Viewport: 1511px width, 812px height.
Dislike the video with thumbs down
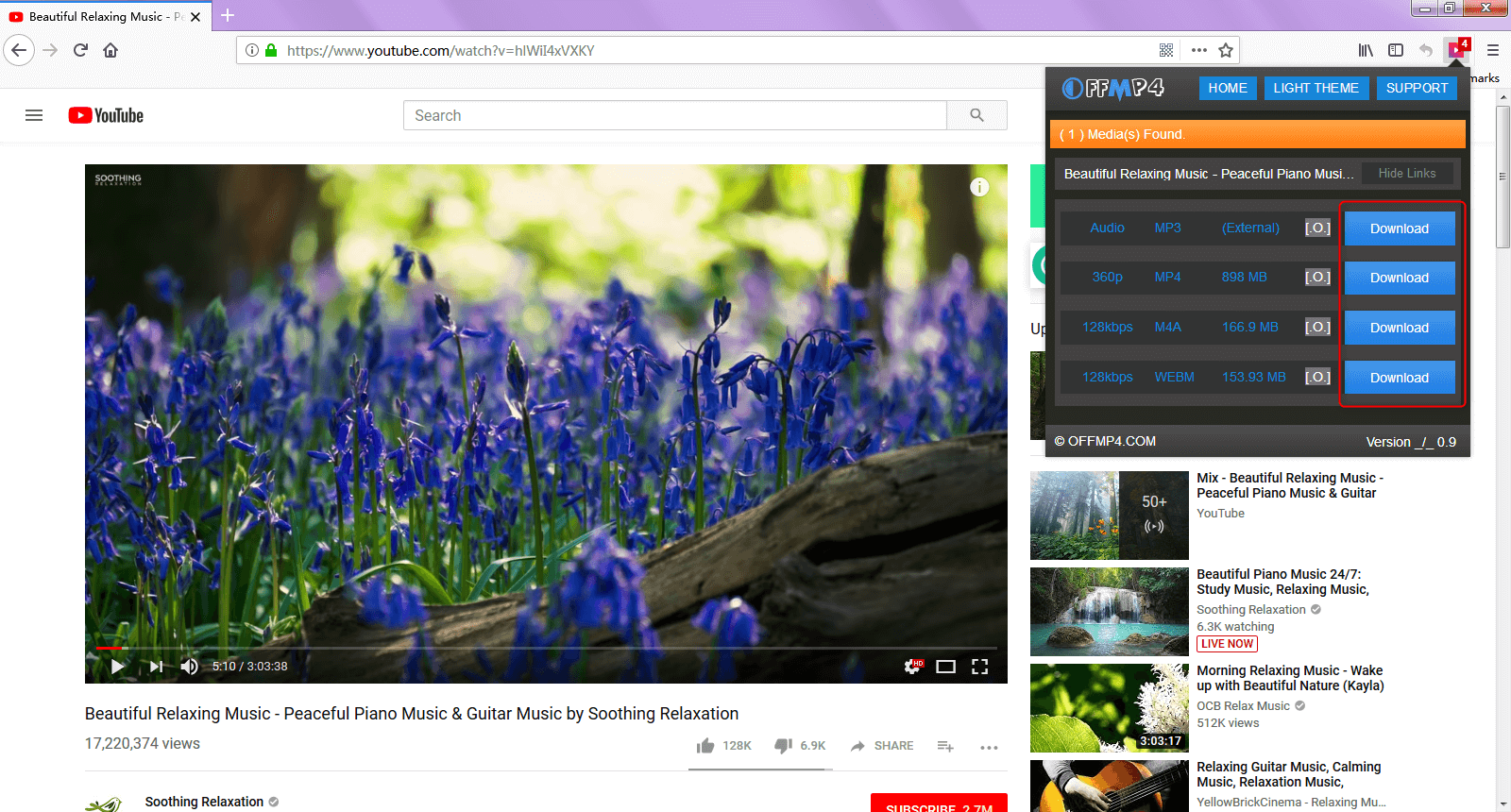tap(783, 746)
